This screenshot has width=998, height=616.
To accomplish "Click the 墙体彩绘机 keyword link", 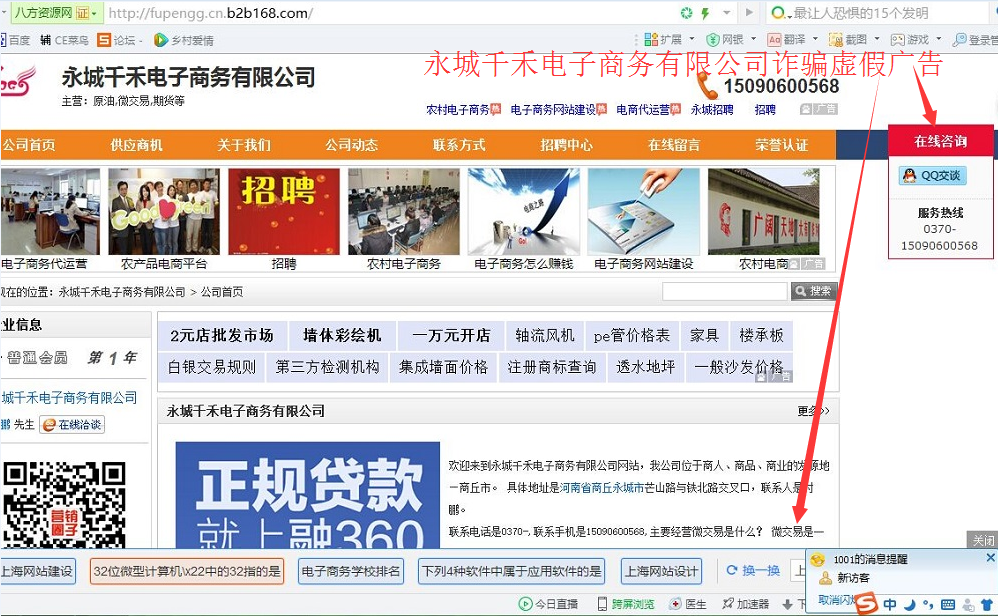I will pos(342,335).
